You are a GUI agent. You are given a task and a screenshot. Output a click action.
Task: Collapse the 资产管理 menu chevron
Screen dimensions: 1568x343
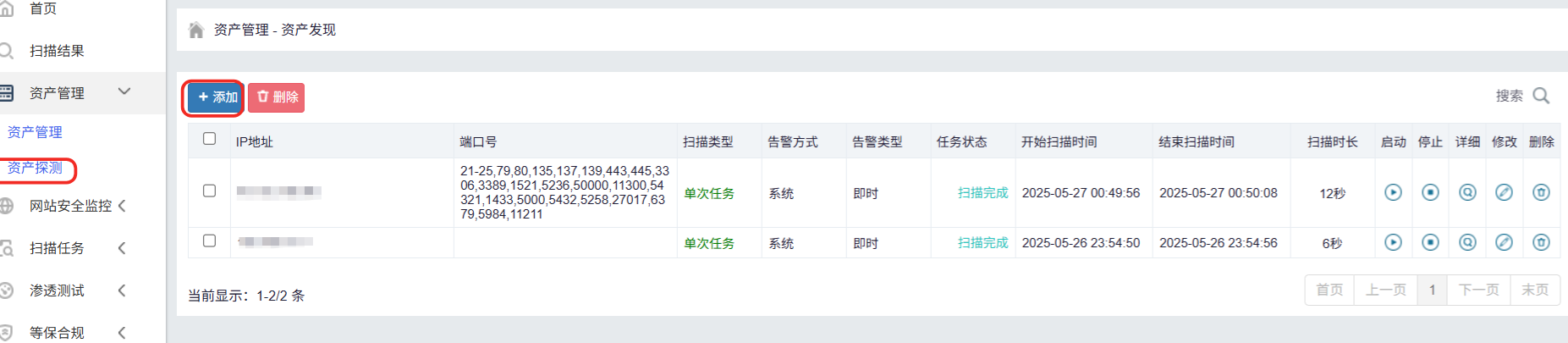pyautogui.click(x=124, y=91)
